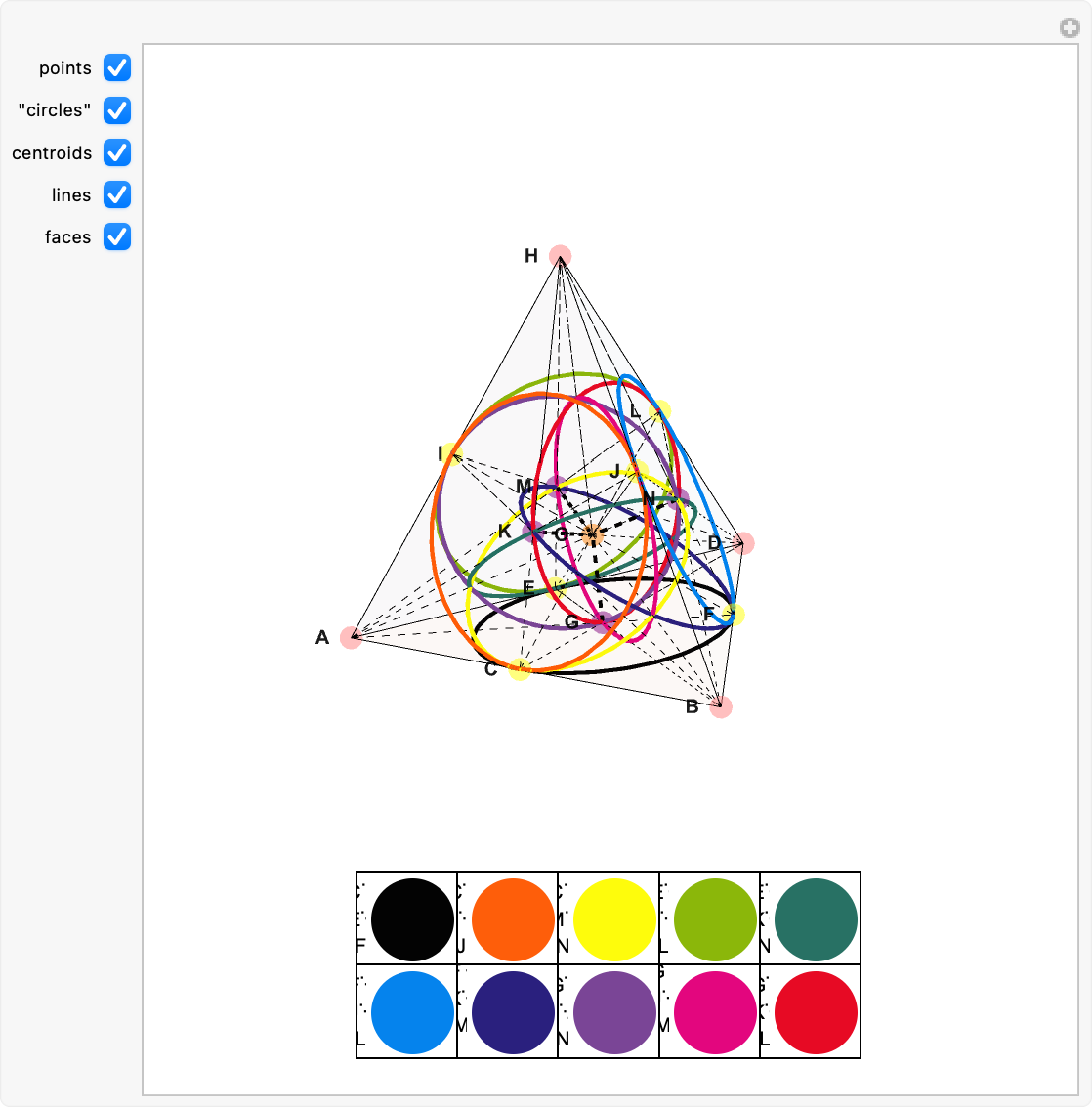Click the orange centroid point O
The image size is (1092, 1109).
pyautogui.click(x=592, y=535)
